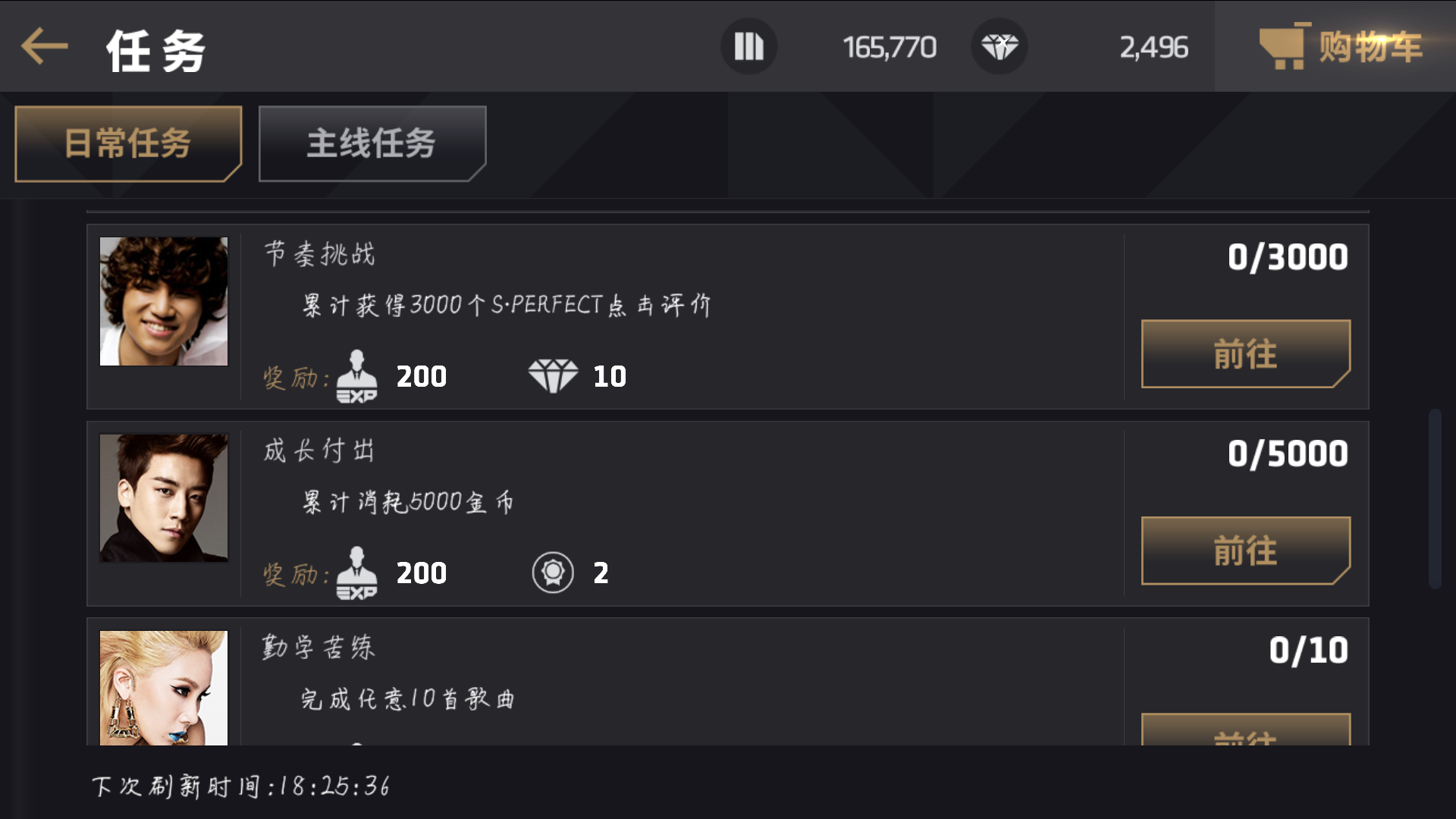The height and width of the screenshot is (819, 1456).
Task: Tap the back arrow icon
Action: pos(44,47)
